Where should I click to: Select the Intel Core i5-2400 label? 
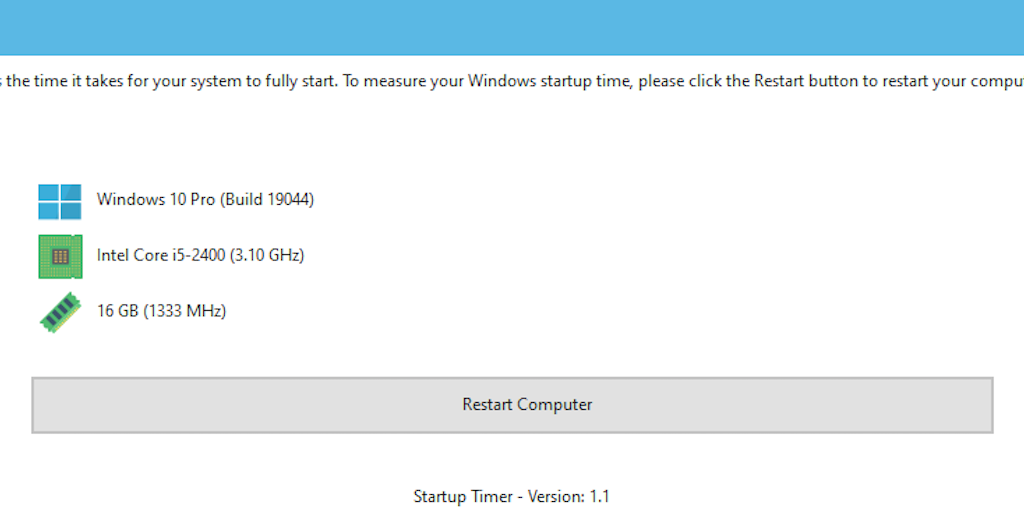coord(161,255)
